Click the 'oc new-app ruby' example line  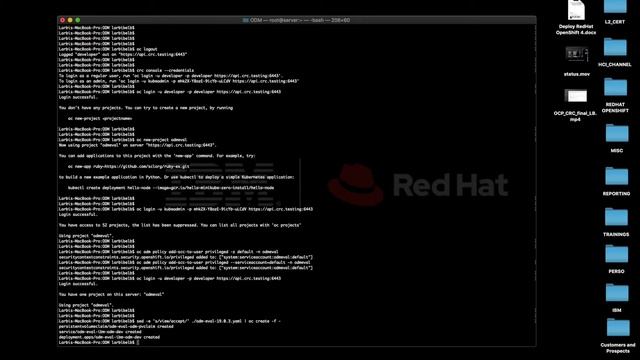[x=129, y=167]
